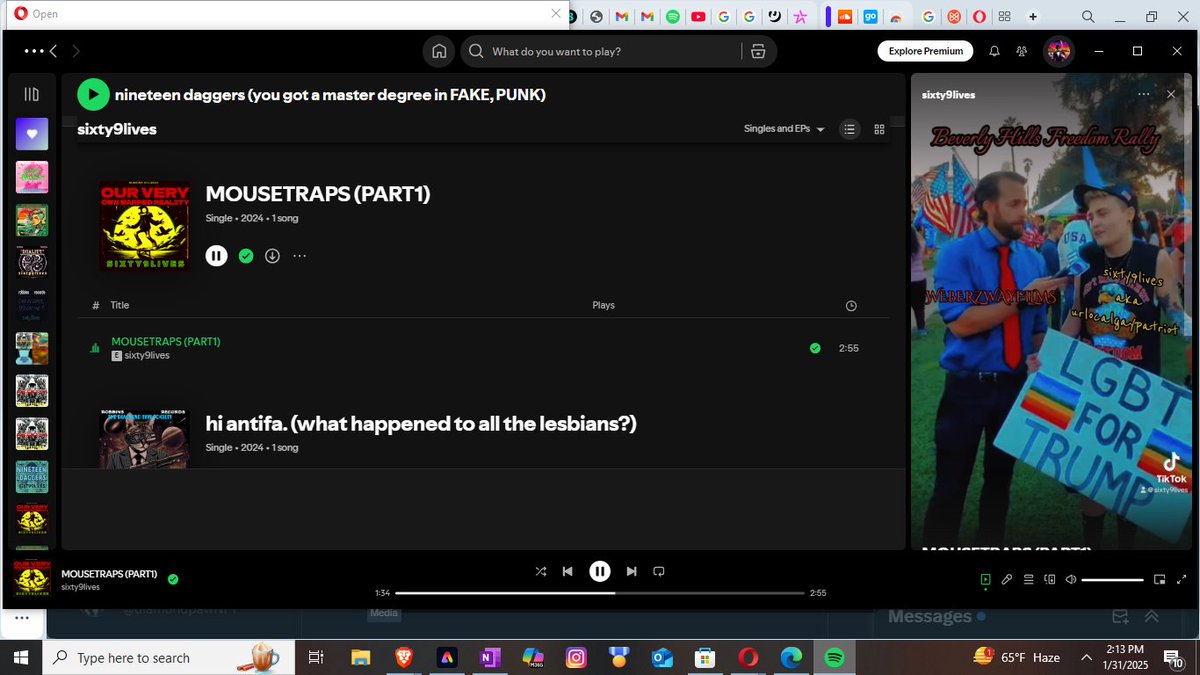Viewport: 1200px width, 675px height.
Task: Open hi antifa. single title
Action: coord(421,424)
